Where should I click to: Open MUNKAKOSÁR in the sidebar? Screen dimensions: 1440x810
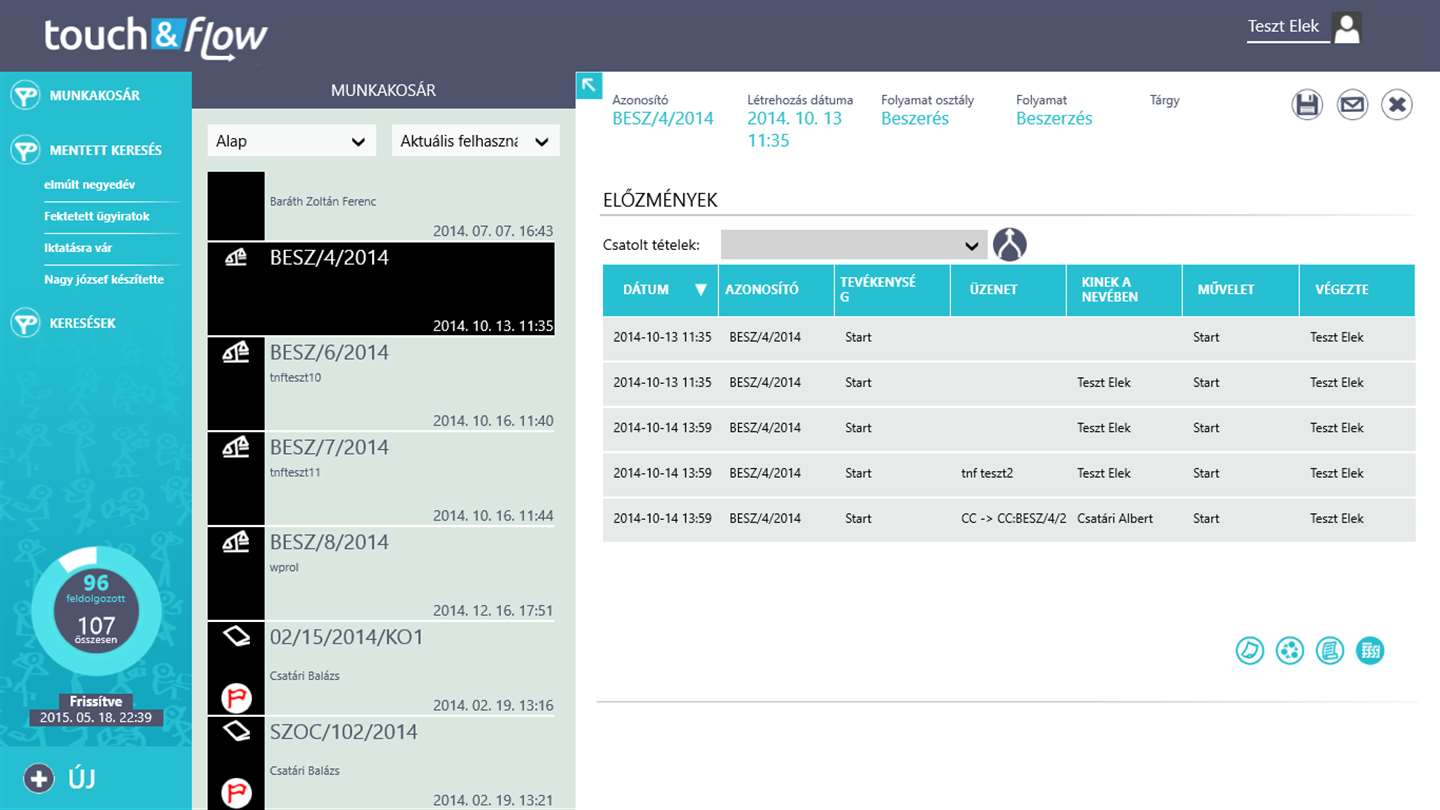point(94,96)
